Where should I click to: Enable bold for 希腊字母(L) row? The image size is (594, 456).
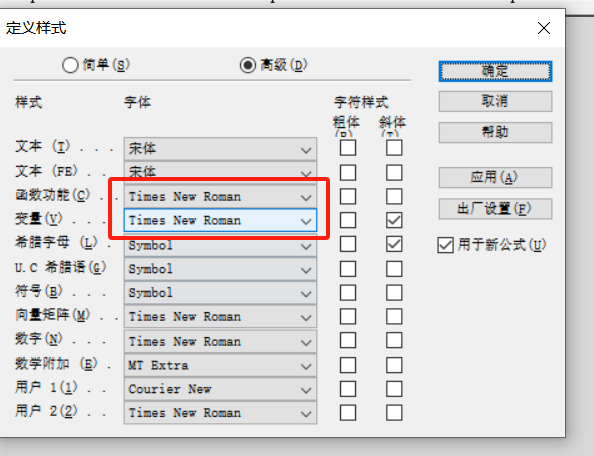[x=348, y=244]
